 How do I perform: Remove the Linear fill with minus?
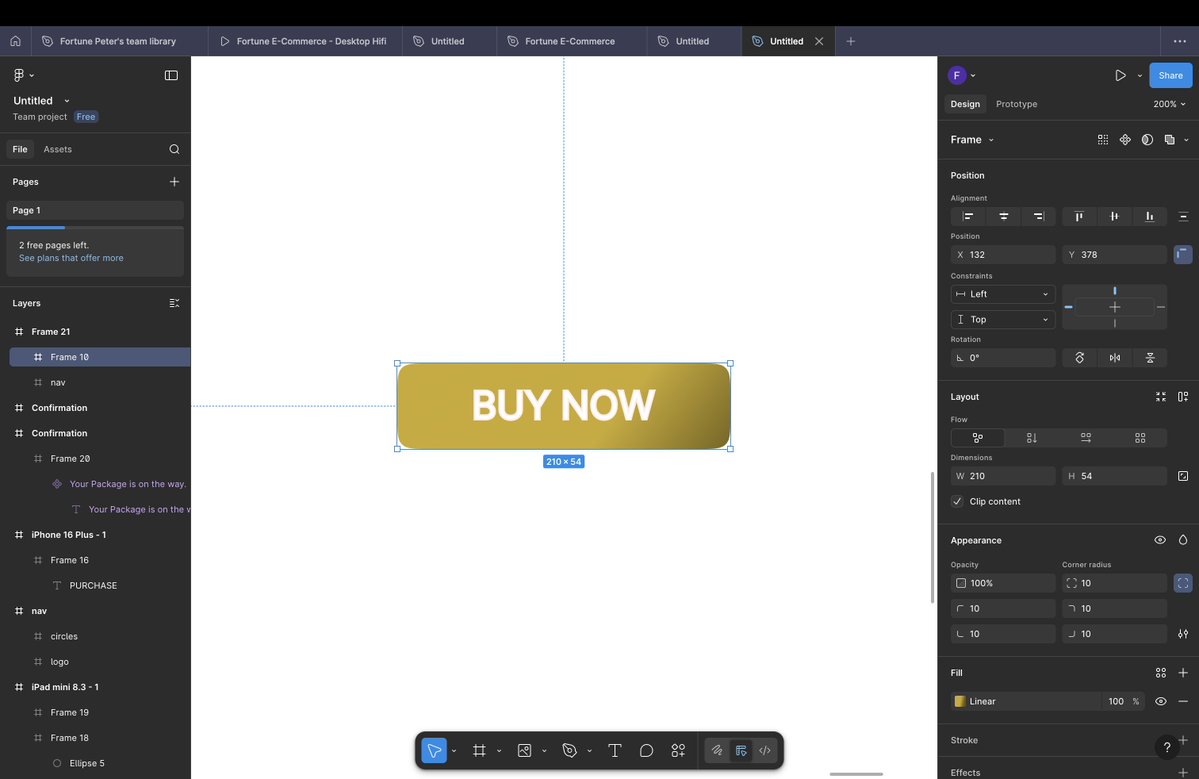tap(1183, 701)
